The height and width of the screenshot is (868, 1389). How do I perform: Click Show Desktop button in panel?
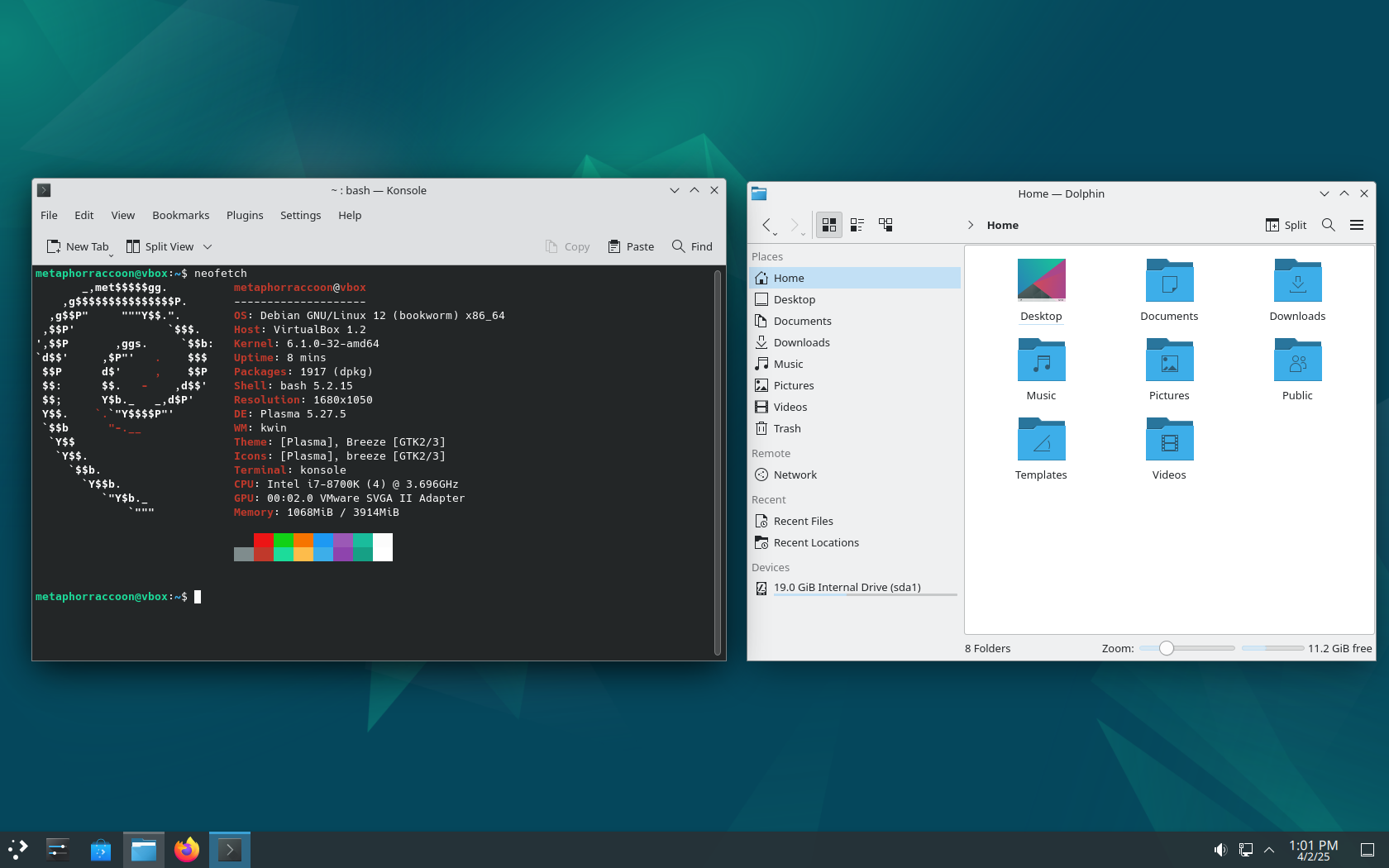[x=1368, y=849]
